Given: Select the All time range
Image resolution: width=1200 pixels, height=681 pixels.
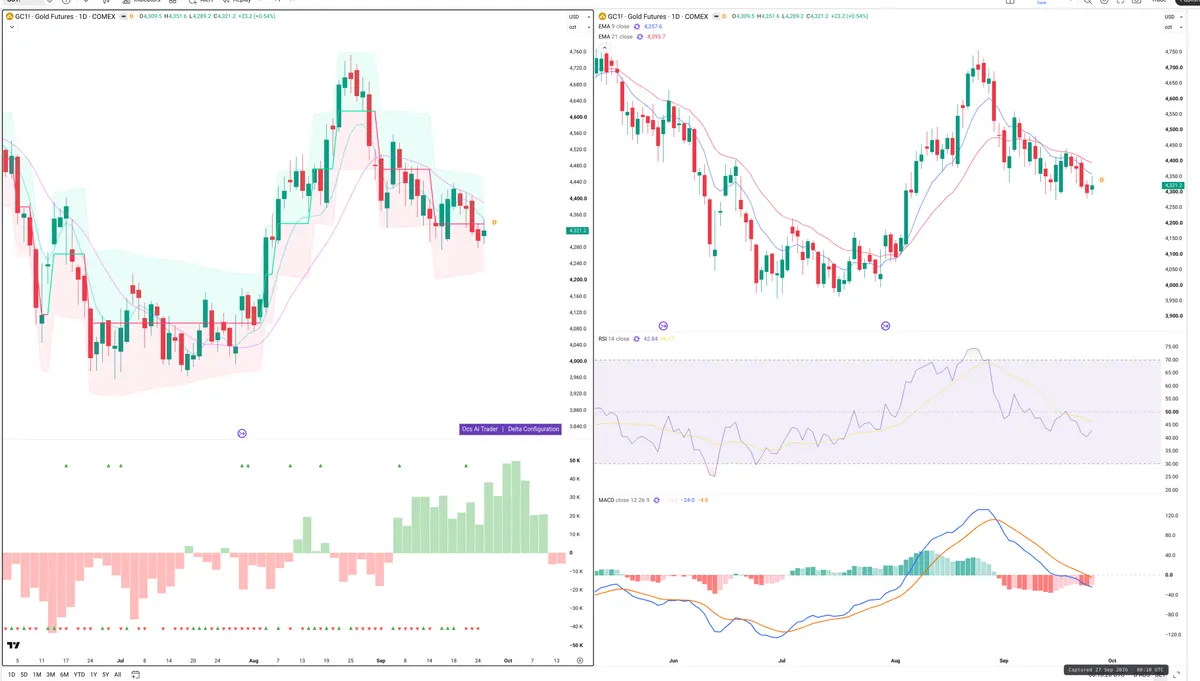Looking at the screenshot, I should pyautogui.click(x=117, y=675).
